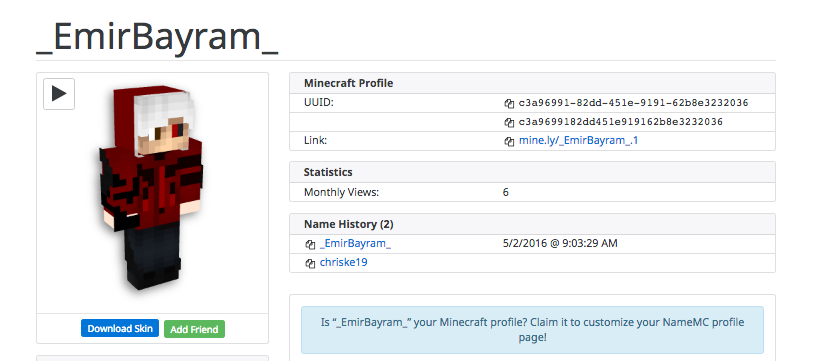
Task: Click the 3D skin model preview
Action: tap(151, 187)
